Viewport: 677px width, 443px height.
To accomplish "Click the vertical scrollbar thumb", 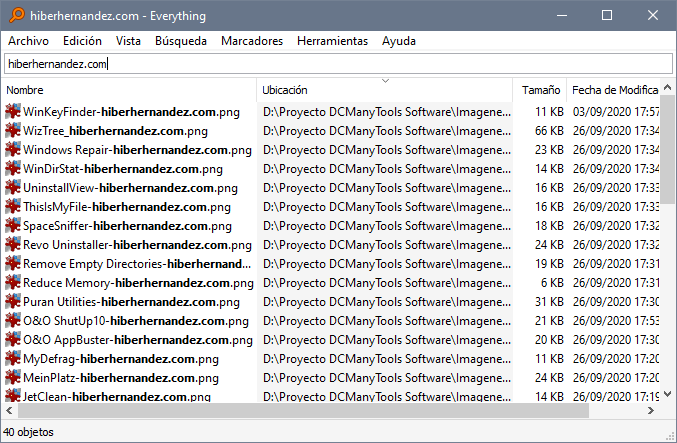I will click(x=668, y=151).
